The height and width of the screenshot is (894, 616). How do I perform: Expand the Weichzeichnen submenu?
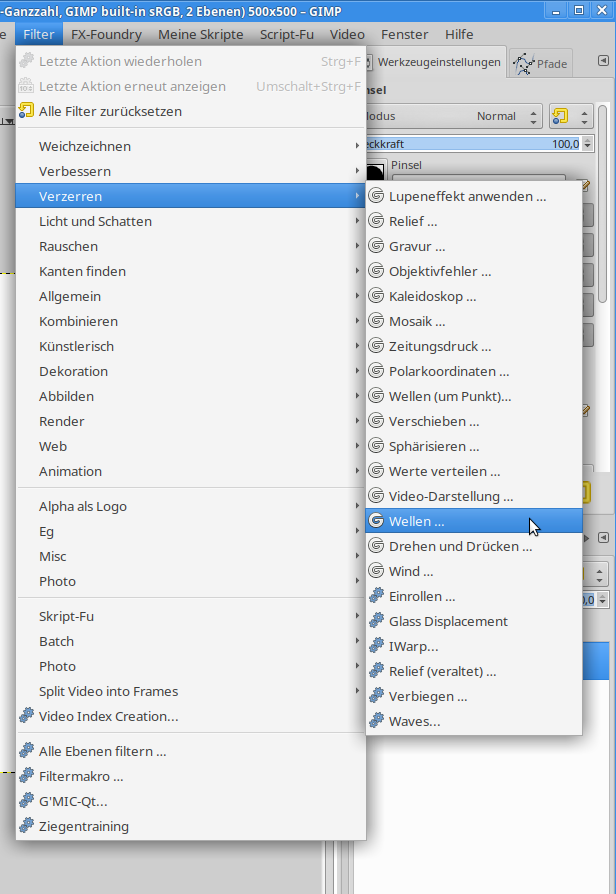(x=191, y=147)
